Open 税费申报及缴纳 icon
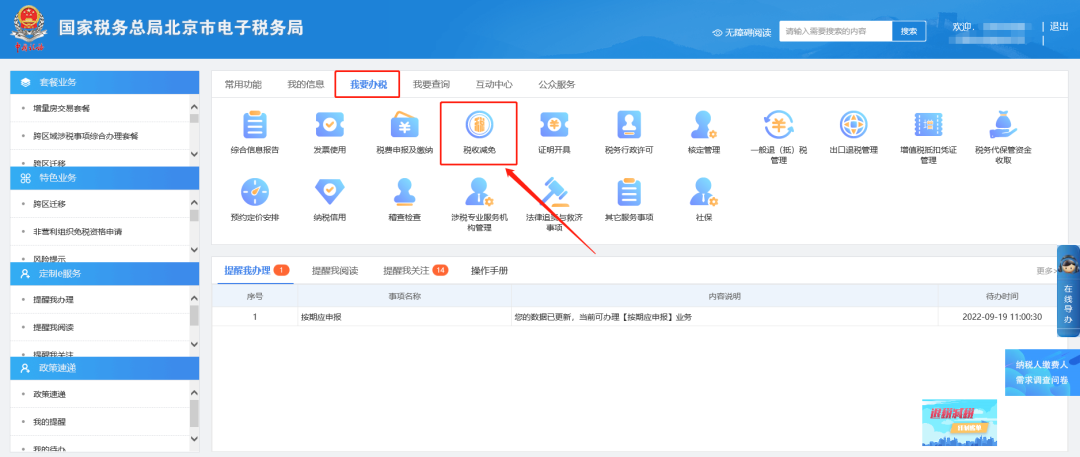Screen dimensions: 1080x457 click(x=404, y=125)
